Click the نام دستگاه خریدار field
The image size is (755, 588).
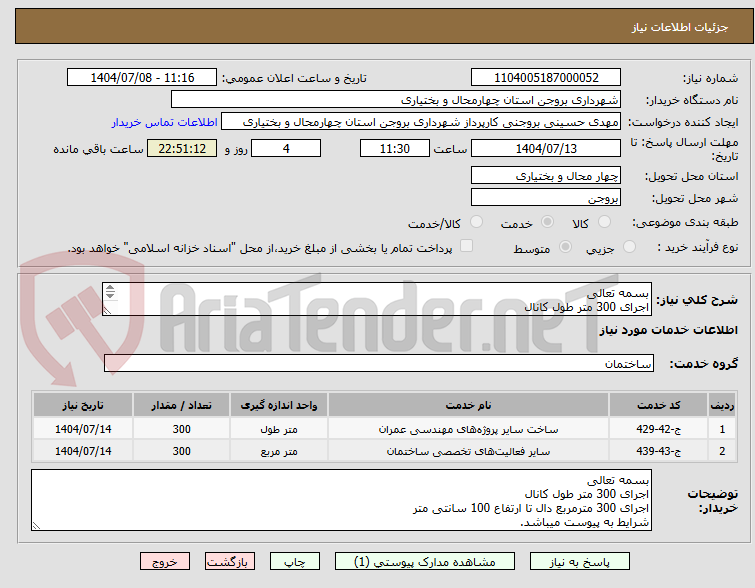coord(396,100)
